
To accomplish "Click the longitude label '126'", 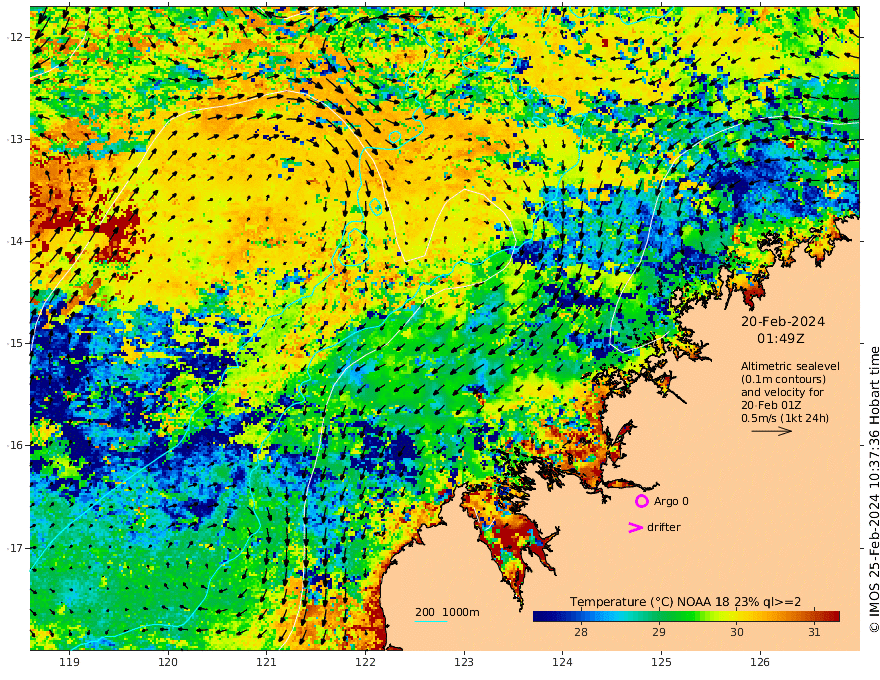I will tap(760, 663).
